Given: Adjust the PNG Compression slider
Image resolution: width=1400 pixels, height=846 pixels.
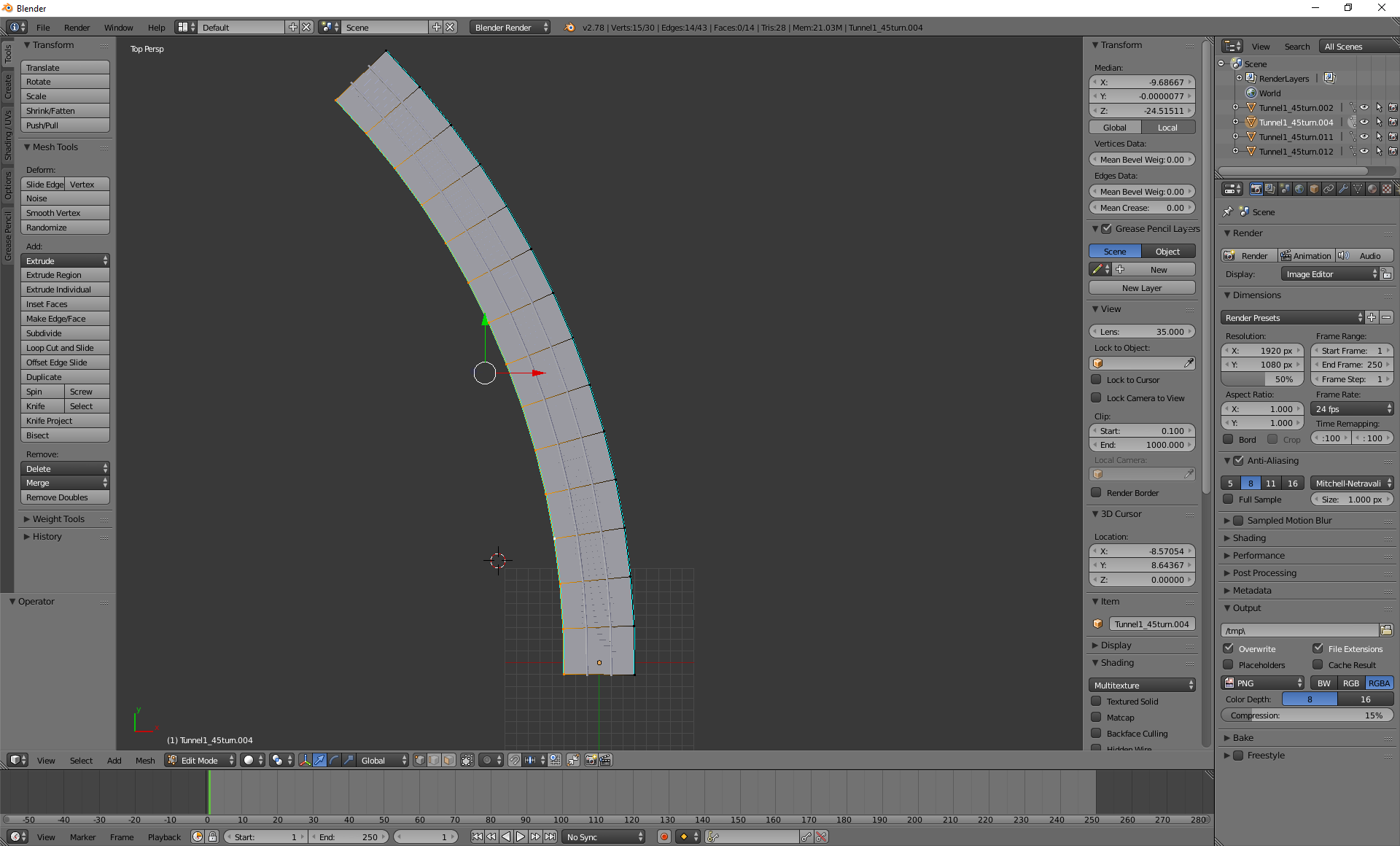Looking at the screenshot, I should 1306,715.
